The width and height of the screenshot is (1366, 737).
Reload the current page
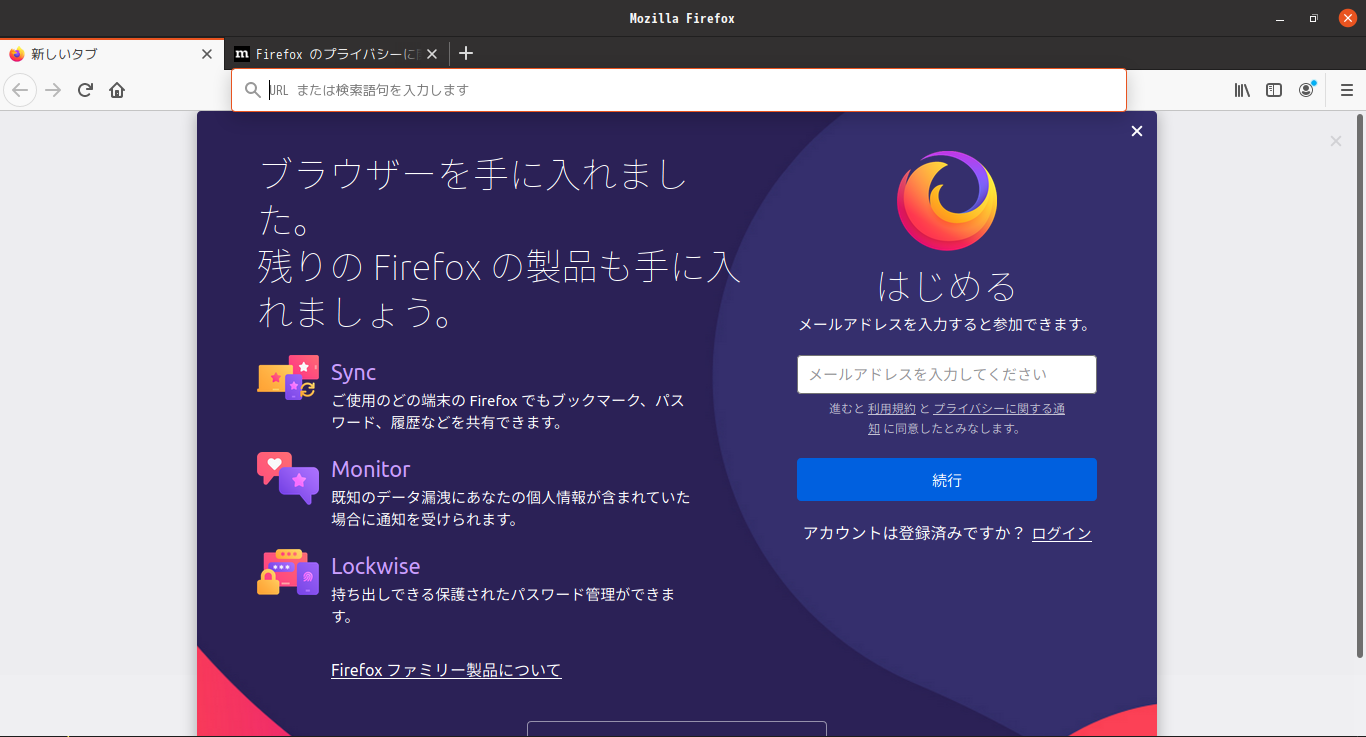[85, 90]
